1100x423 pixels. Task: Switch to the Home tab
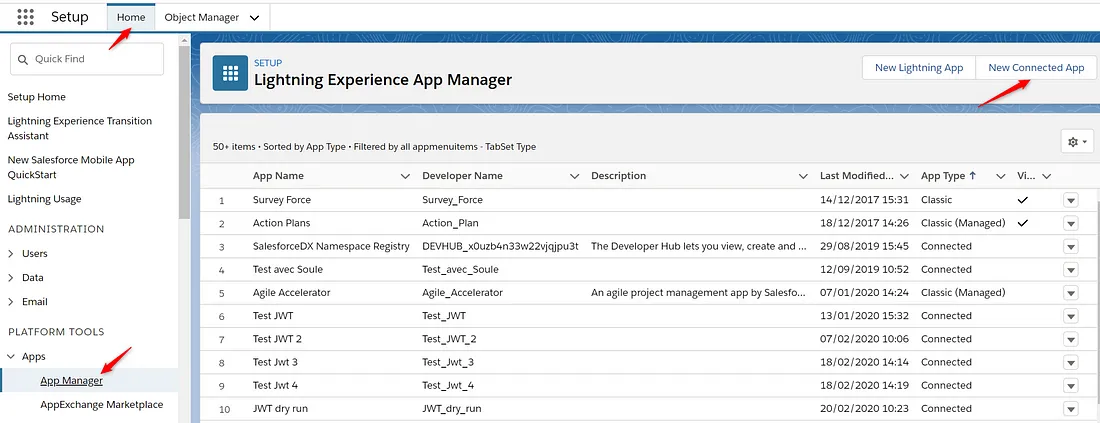[x=132, y=18]
